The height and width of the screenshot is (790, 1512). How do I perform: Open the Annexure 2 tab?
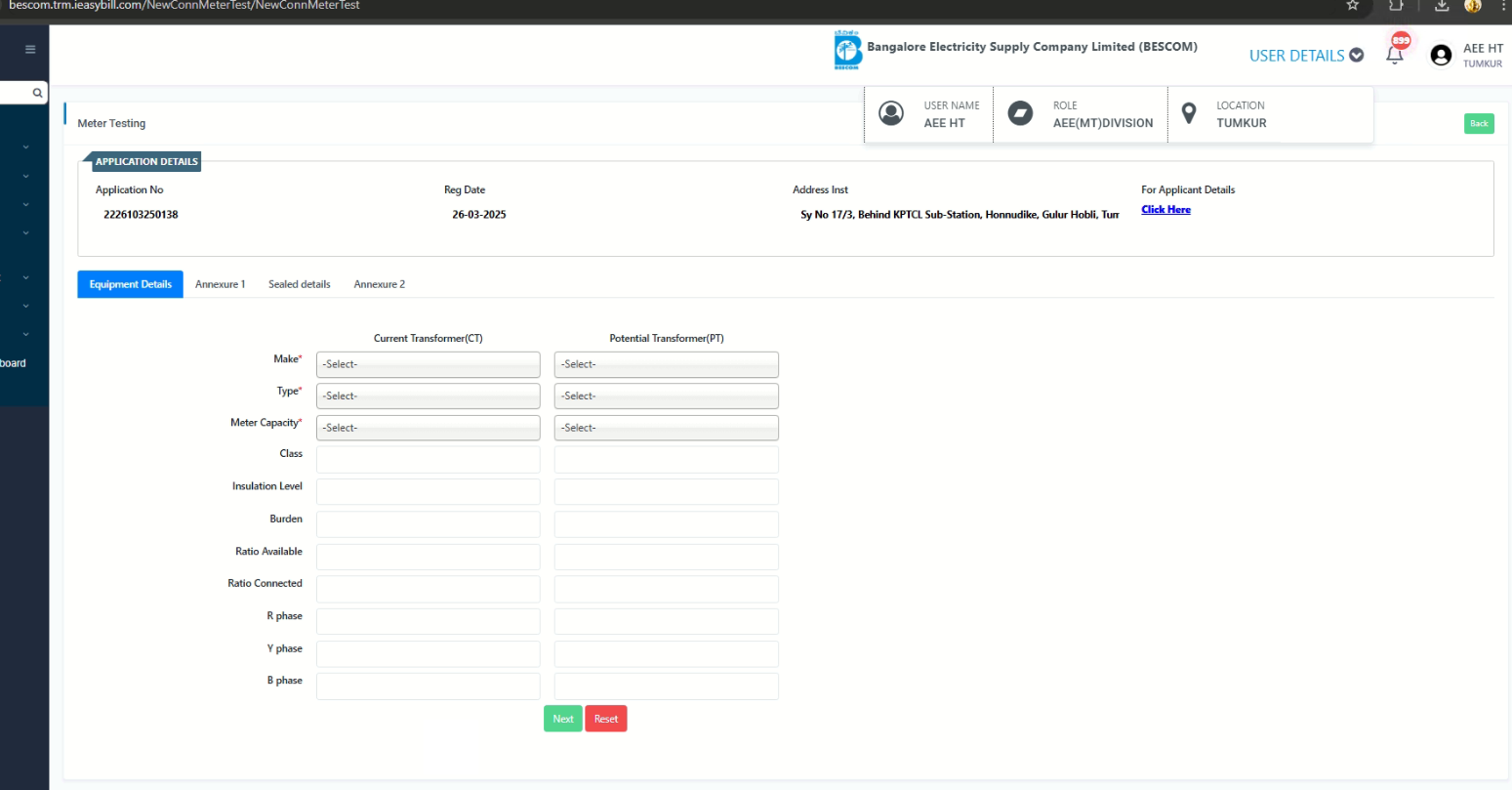pyautogui.click(x=379, y=284)
